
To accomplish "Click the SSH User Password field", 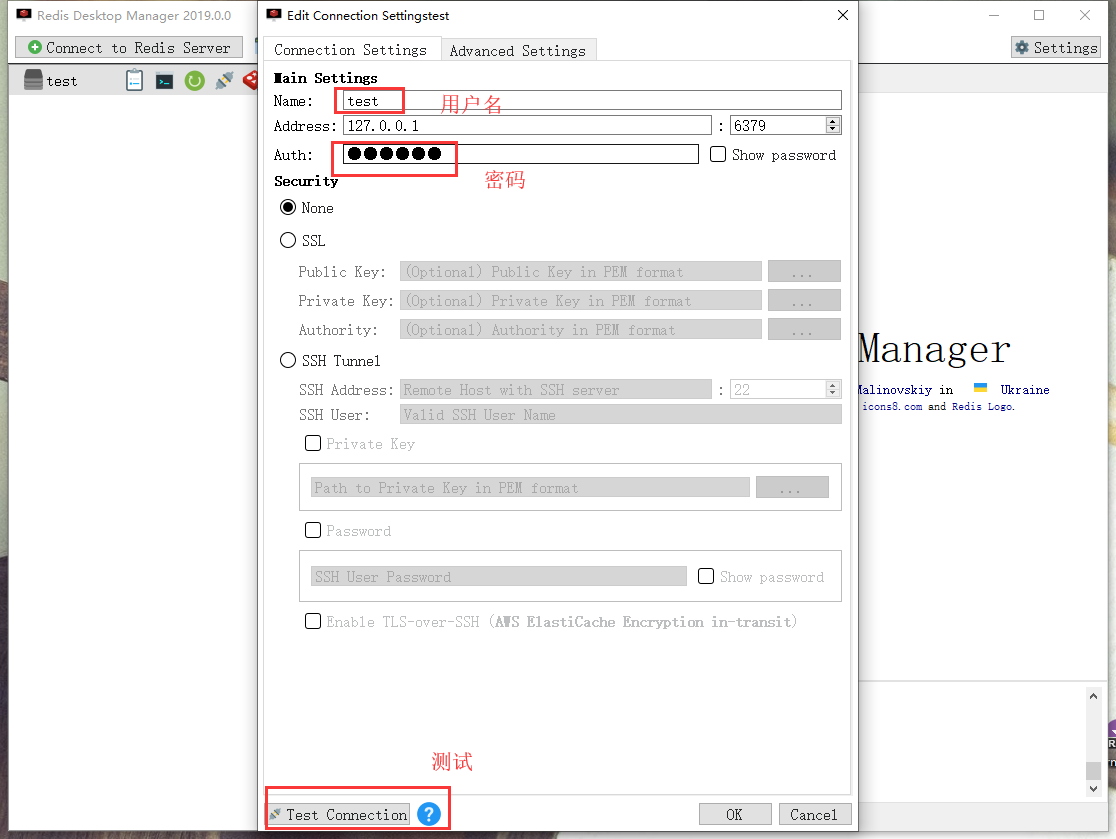I will click(x=499, y=576).
